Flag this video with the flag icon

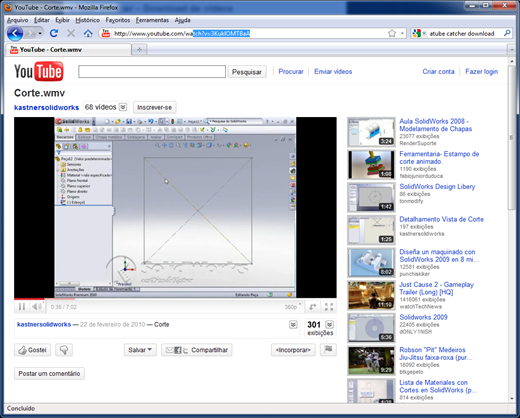[328, 349]
